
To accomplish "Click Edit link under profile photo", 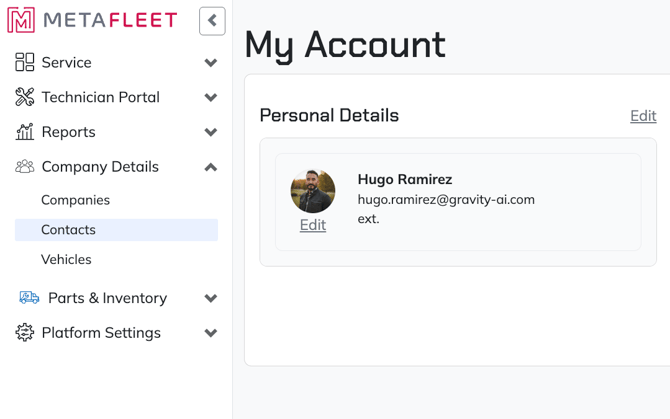I will (x=313, y=225).
